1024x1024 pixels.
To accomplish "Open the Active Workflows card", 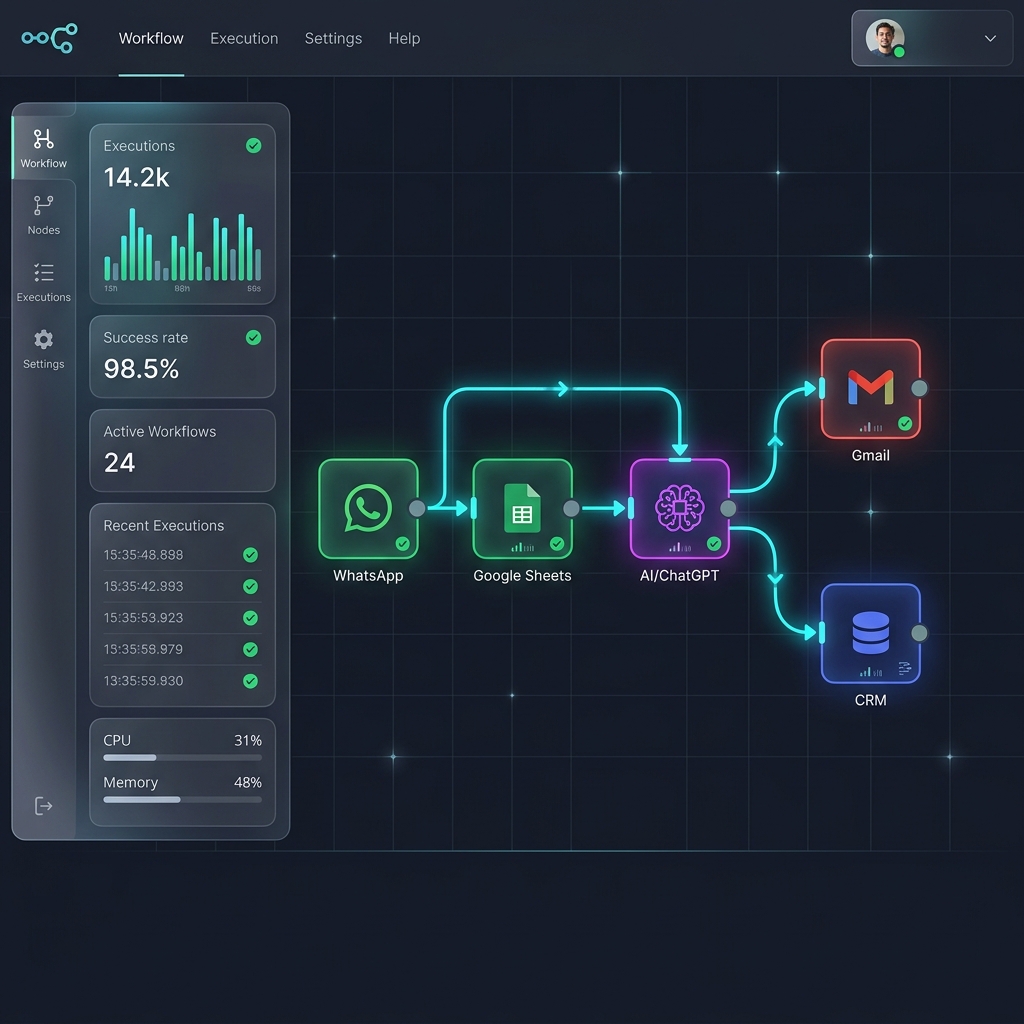I will point(182,451).
